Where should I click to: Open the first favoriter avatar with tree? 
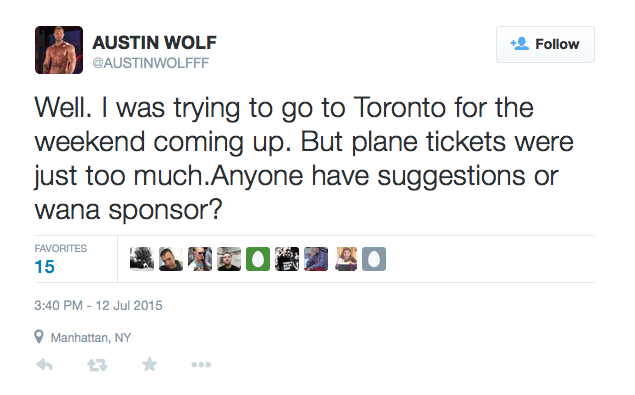pos(142,258)
